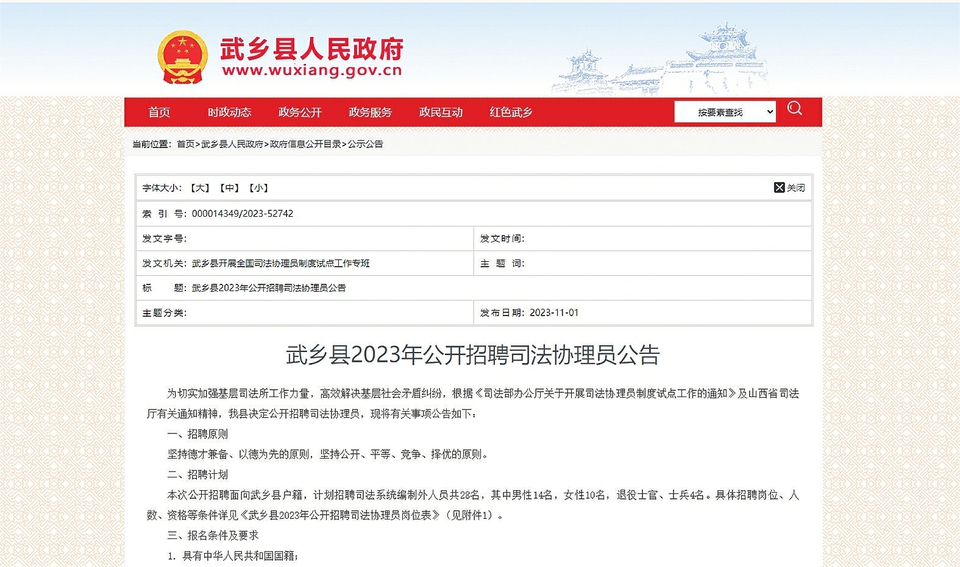Click 公示公告 breadcrumb link
The image size is (960, 567).
[x=366, y=144]
